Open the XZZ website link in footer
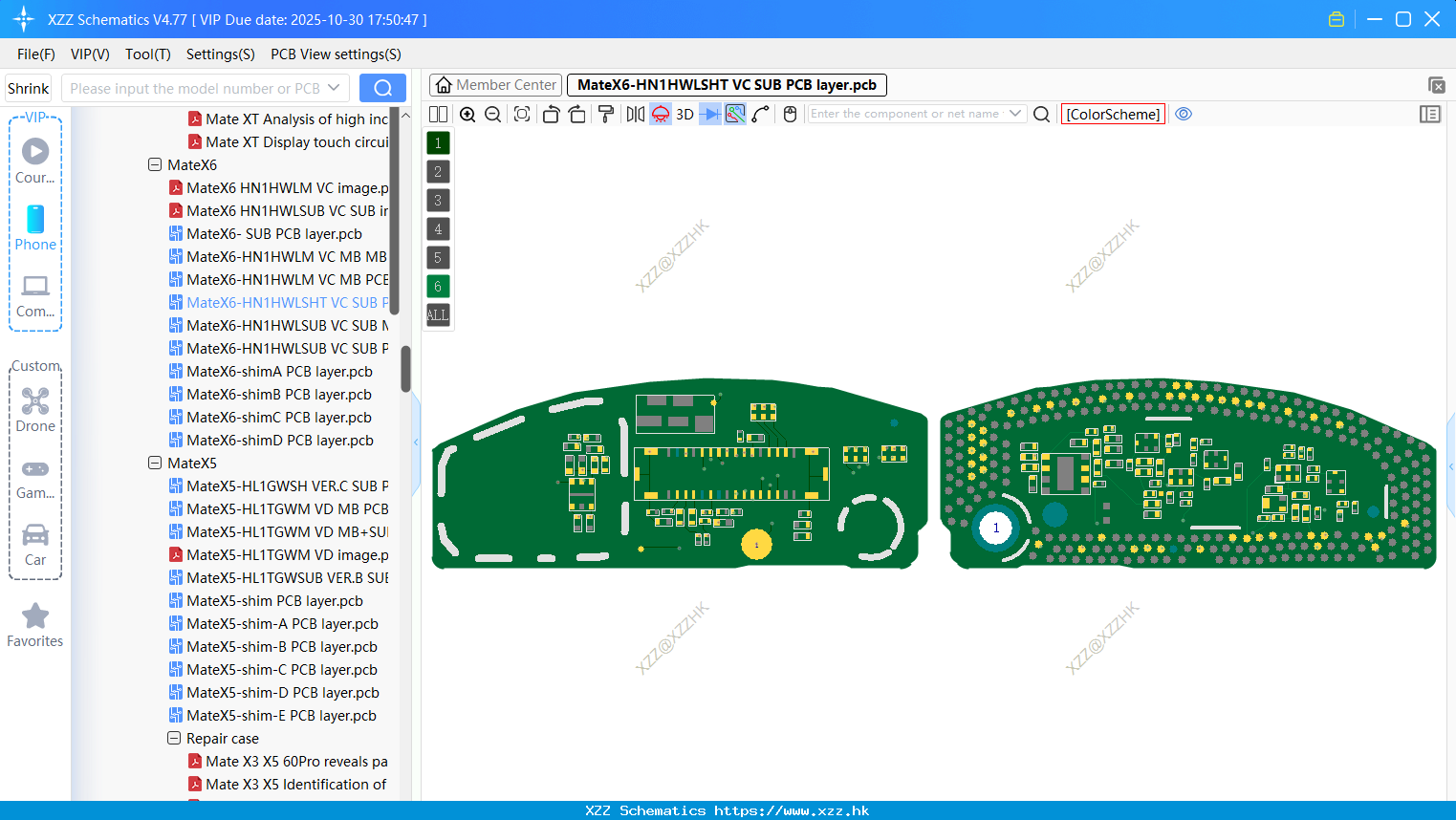Image resolution: width=1456 pixels, height=820 pixels. (x=792, y=810)
